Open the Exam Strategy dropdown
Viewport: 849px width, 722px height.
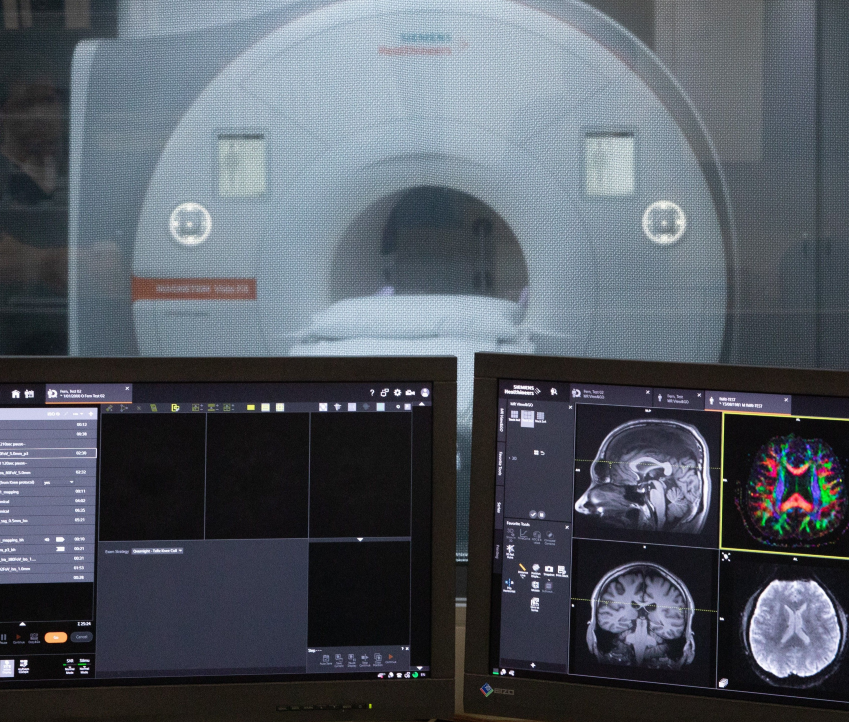pyautogui.click(x=157, y=551)
